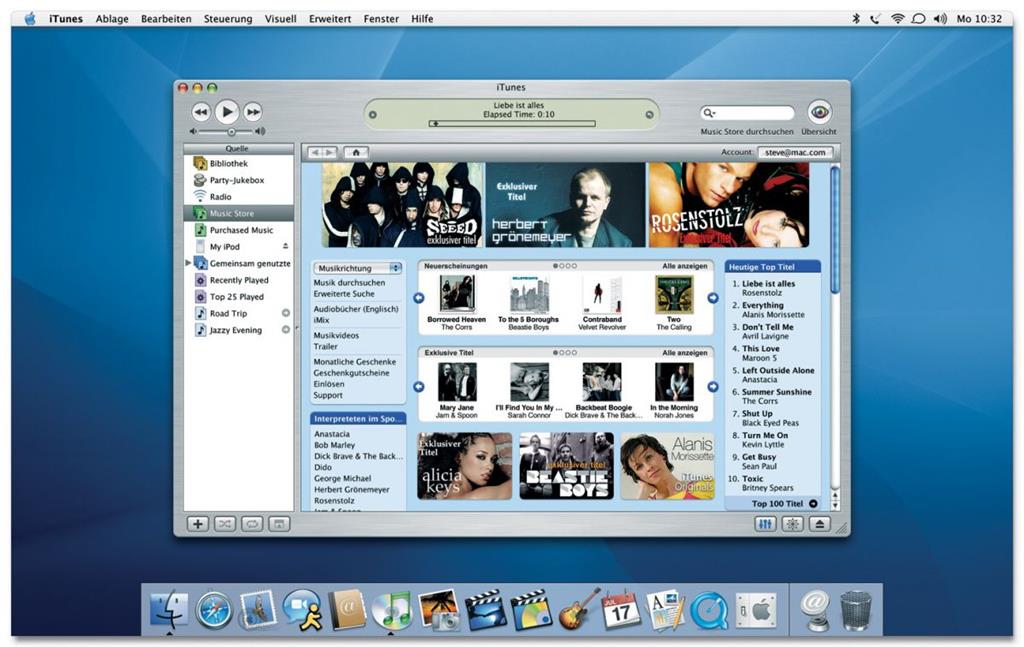Image resolution: width=1024 pixels, height=647 pixels.
Task: Open the Top 100 Titel arrow link
Action: point(813,503)
